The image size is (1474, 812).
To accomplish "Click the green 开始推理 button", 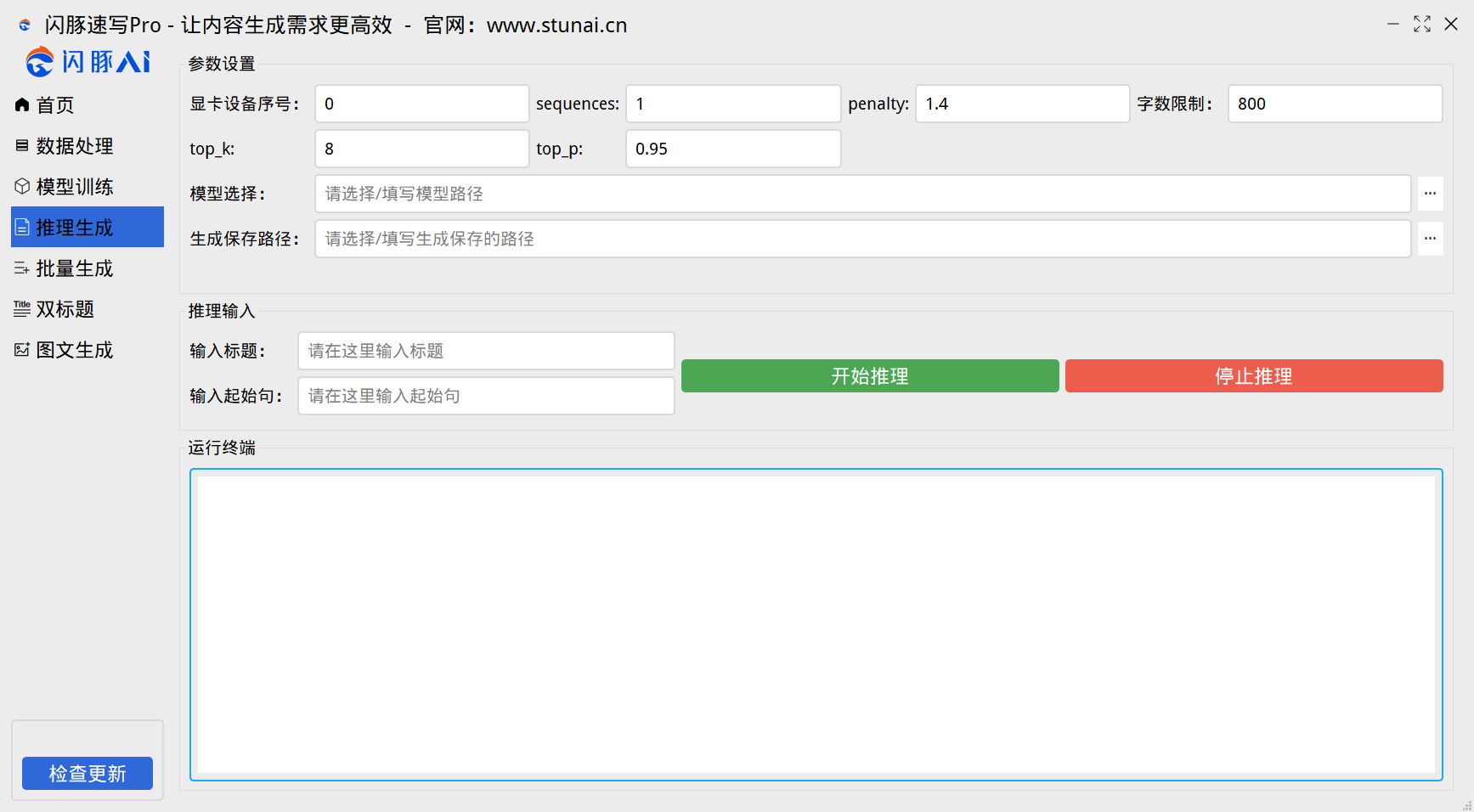I will coord(870,375).
